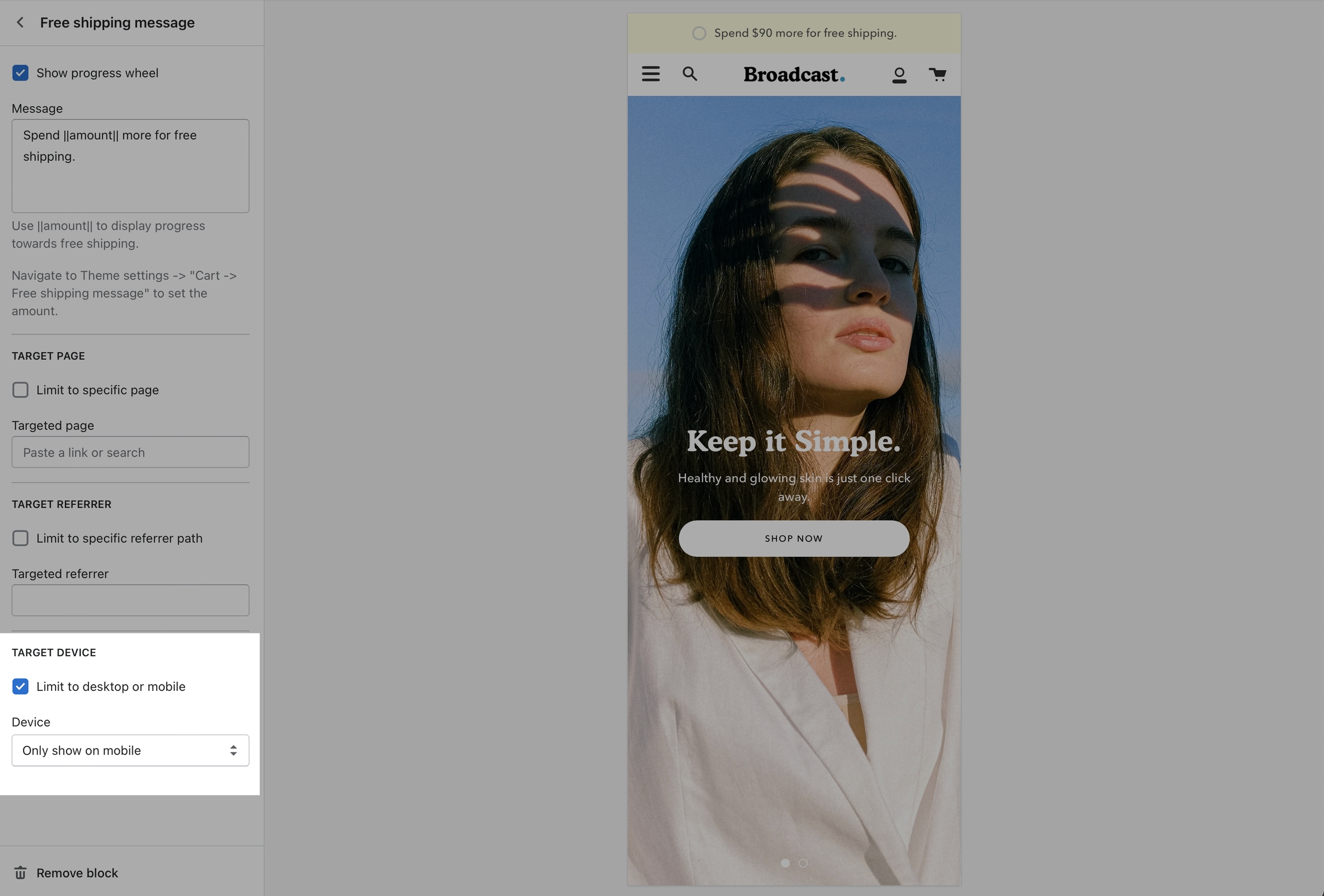This screenshot has width=1324, height=896.
Task: Open the hamburger menu in store preview
Action: click(x=651, y=74)
